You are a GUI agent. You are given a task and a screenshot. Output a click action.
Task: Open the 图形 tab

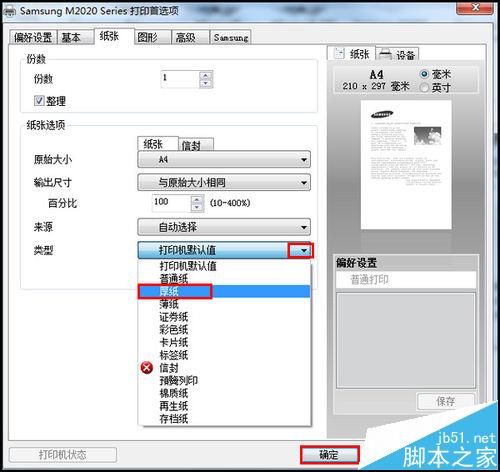[152, 37]
